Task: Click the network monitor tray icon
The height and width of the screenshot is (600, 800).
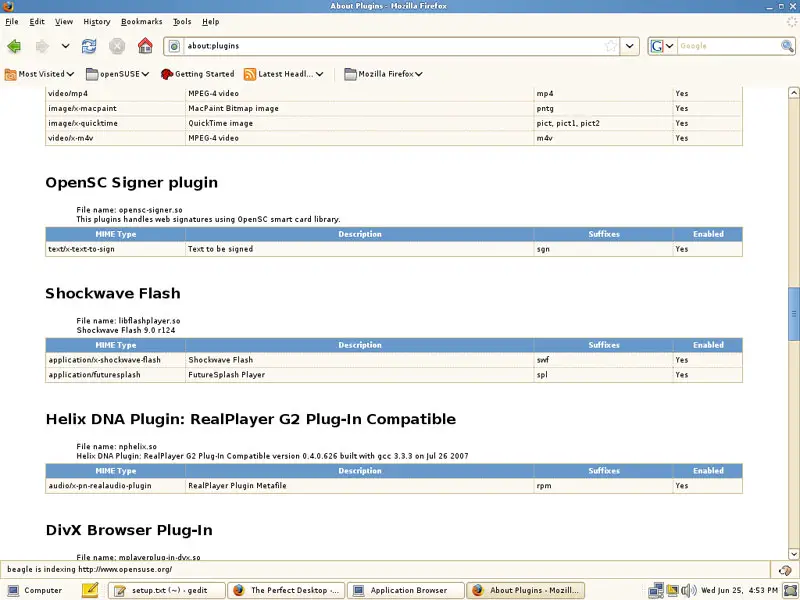Action: click(656, 590)
